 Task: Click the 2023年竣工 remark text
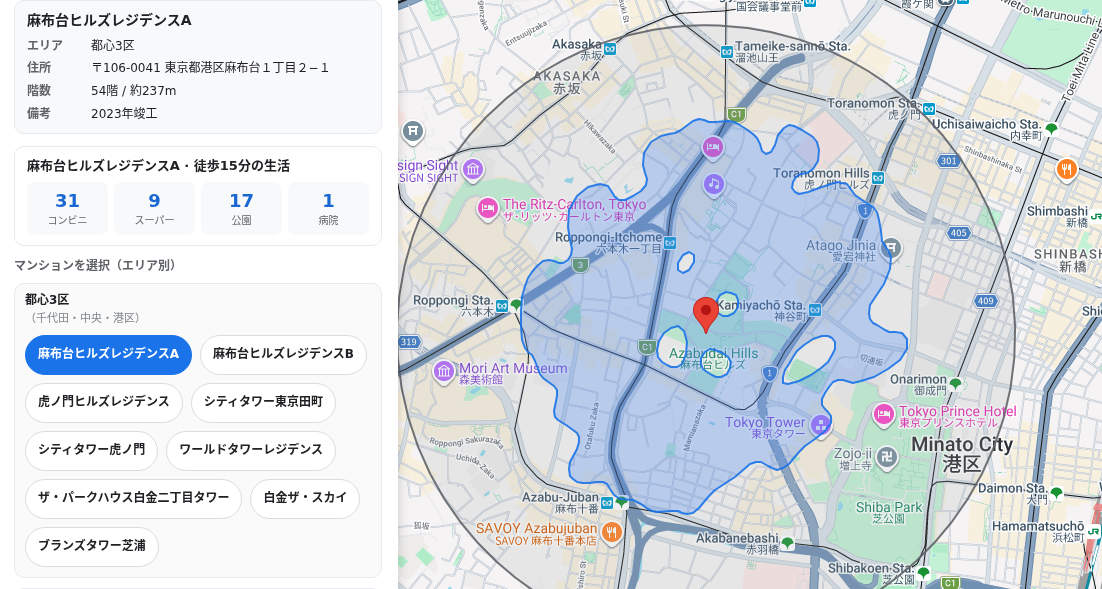click(x=124, y=113)
